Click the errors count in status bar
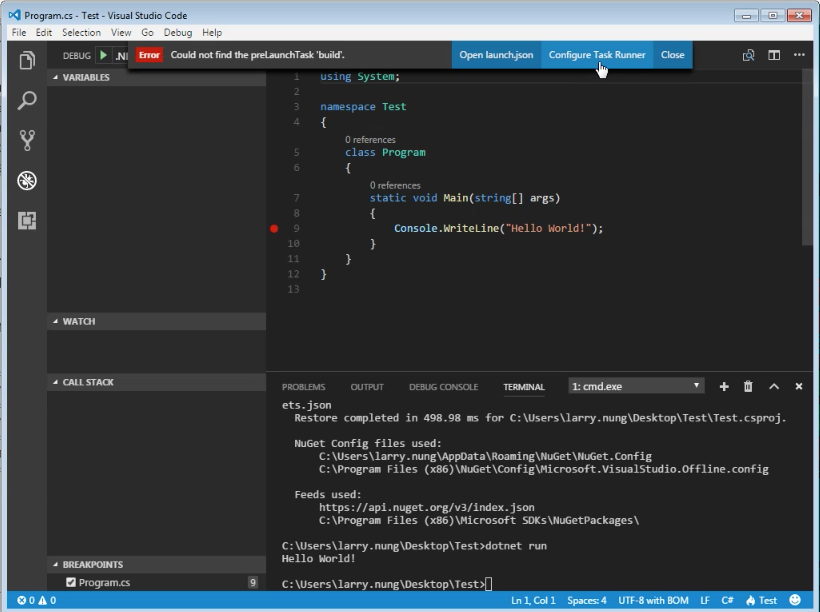Image resolution: width=820 pixels, height=612 pixels. tap(26, 600)
